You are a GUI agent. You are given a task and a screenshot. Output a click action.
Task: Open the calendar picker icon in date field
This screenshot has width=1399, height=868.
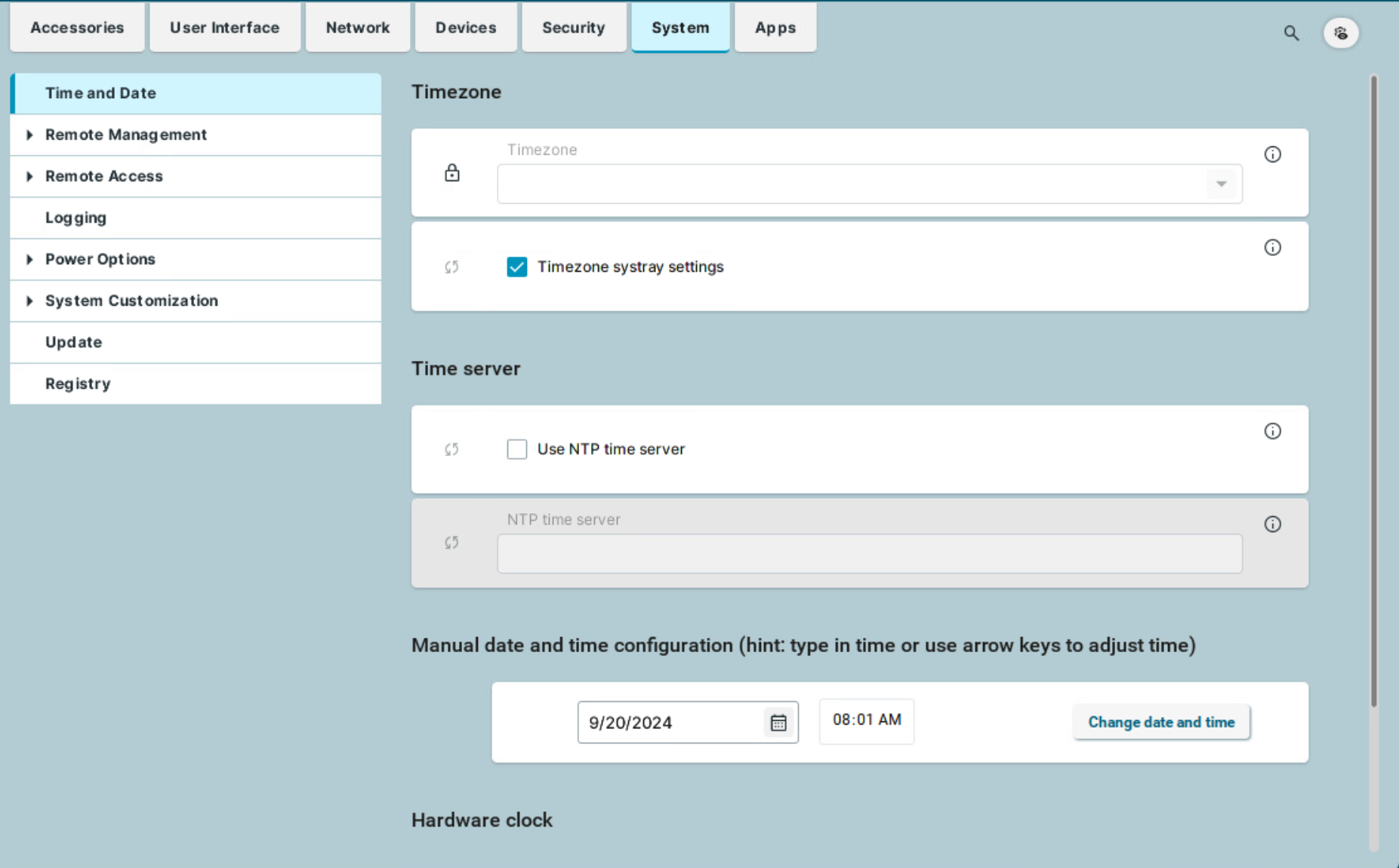(x=778, y=723)
